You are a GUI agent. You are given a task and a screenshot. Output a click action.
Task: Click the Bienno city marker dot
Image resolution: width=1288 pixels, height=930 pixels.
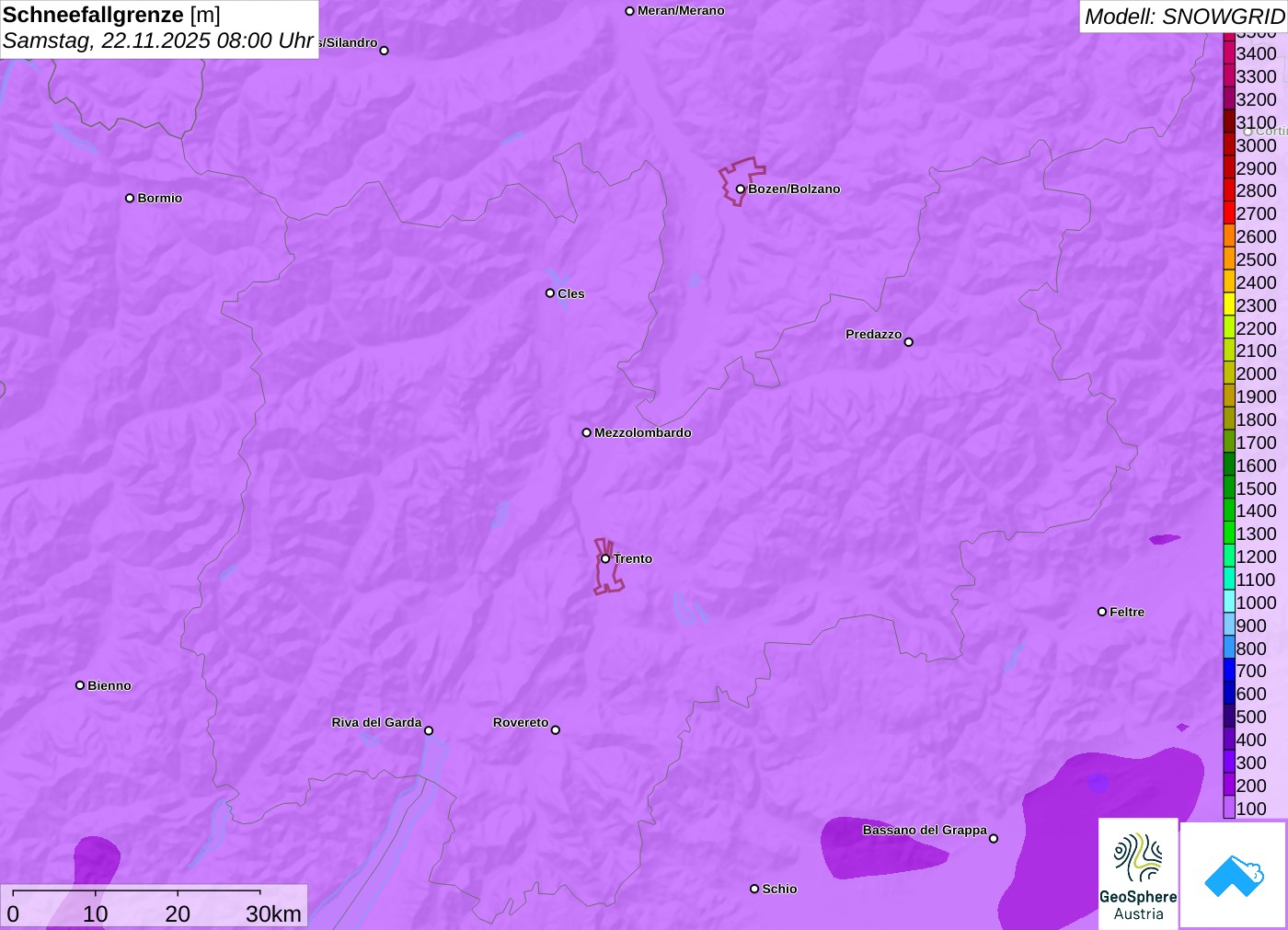[80, 685]
